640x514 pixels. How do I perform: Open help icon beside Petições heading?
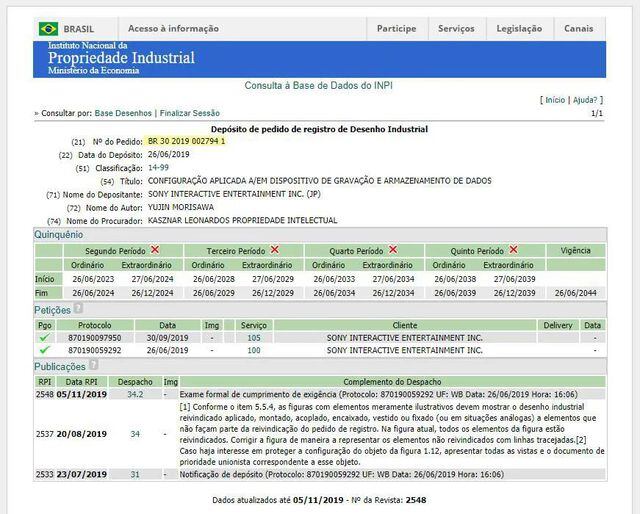pos(78,310)
